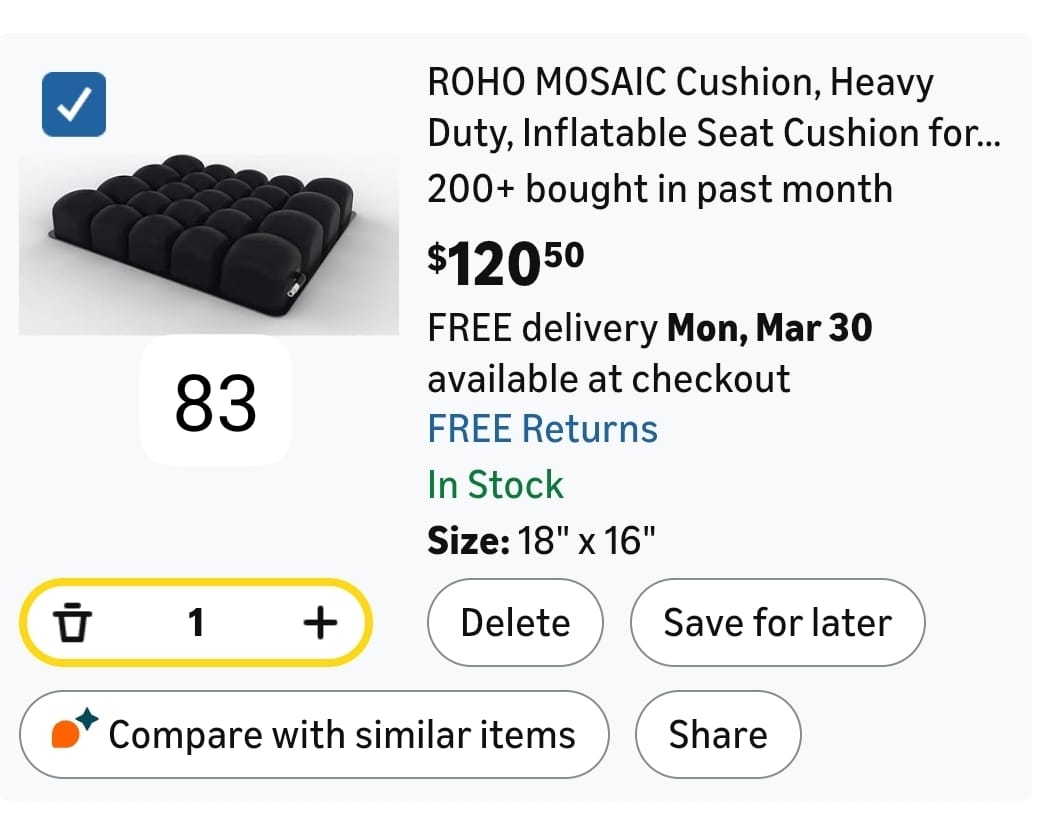This screenshot has height=814, width=1053.
Task: Increase quantity with the plus icon
Action: click(319, 623)
